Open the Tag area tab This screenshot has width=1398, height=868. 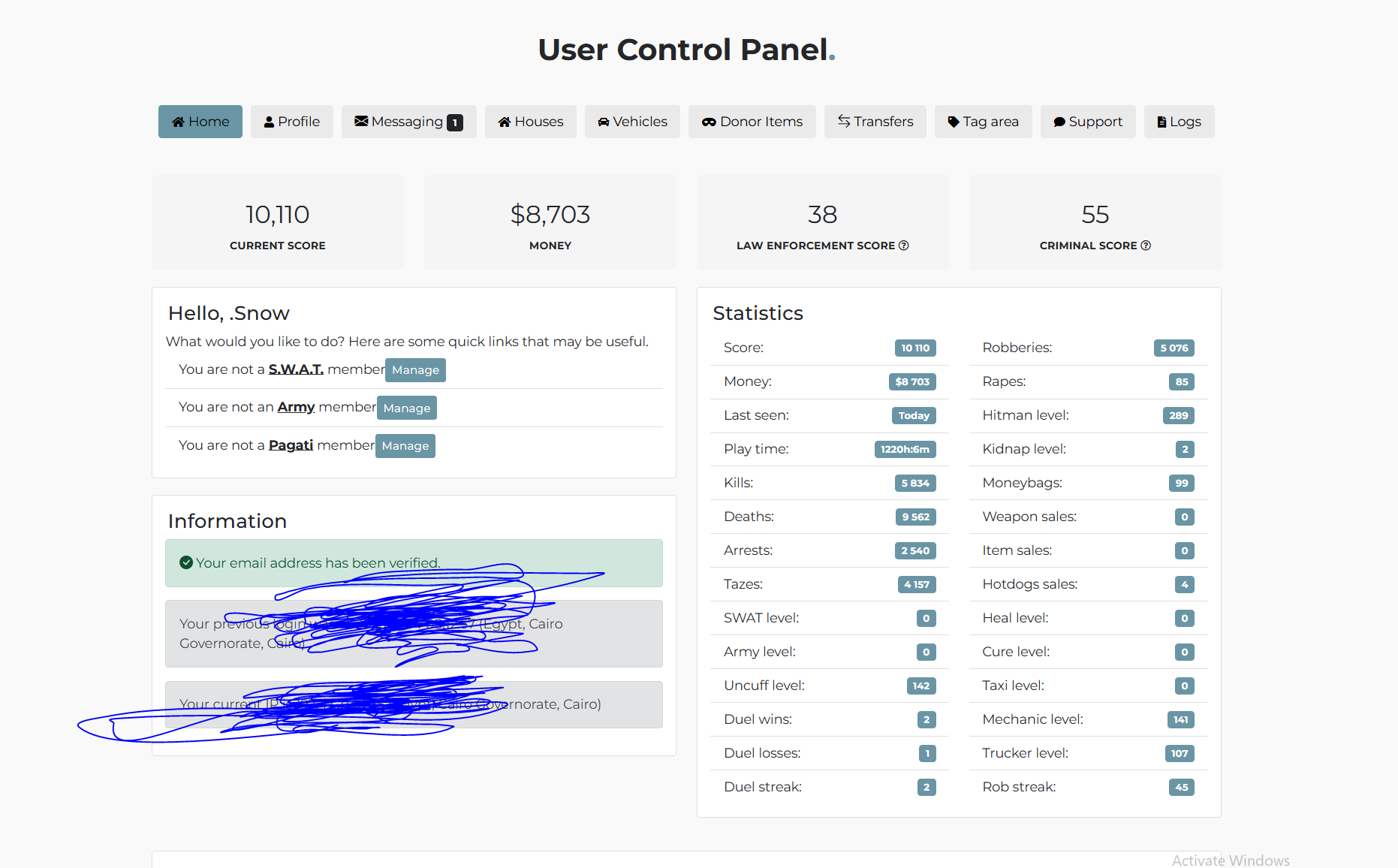point(984,122)
